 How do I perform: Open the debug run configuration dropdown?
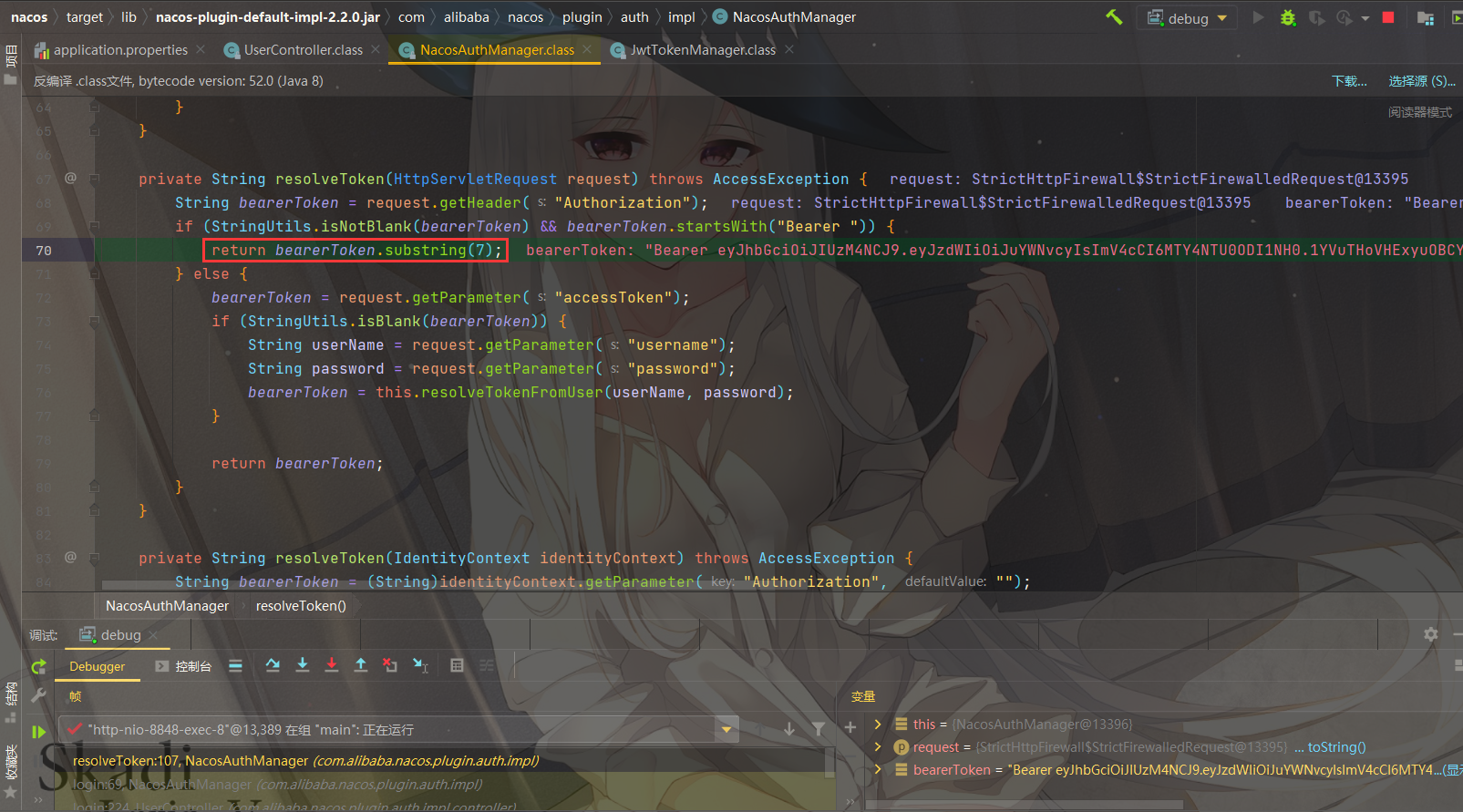pyautogui.click(x=1187, y=18)
